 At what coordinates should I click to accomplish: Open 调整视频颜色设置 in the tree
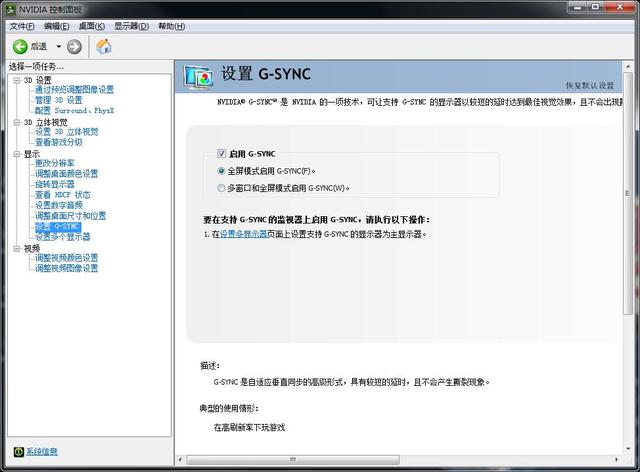click(x=67, y=258)
